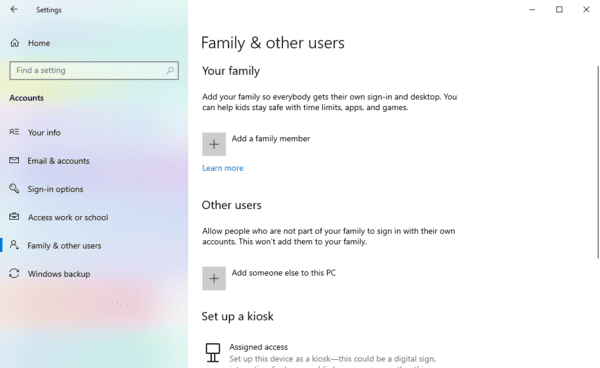
Task: Focus the Find a setting search box
Action: point(94,70)
